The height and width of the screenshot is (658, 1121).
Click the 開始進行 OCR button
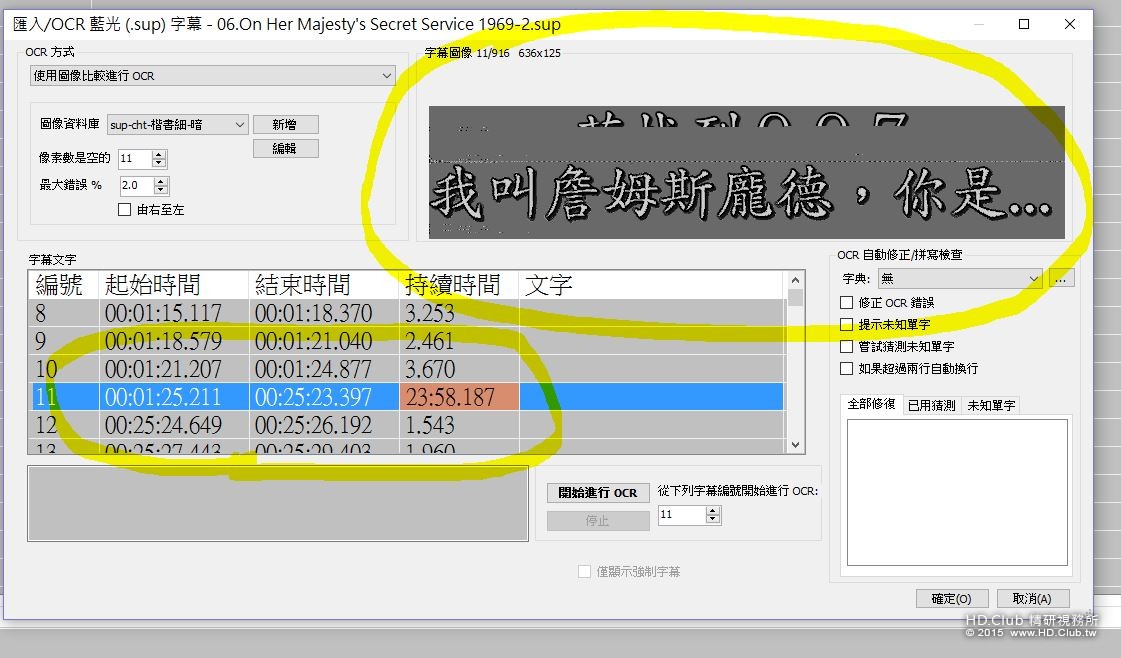pos(597,492)
